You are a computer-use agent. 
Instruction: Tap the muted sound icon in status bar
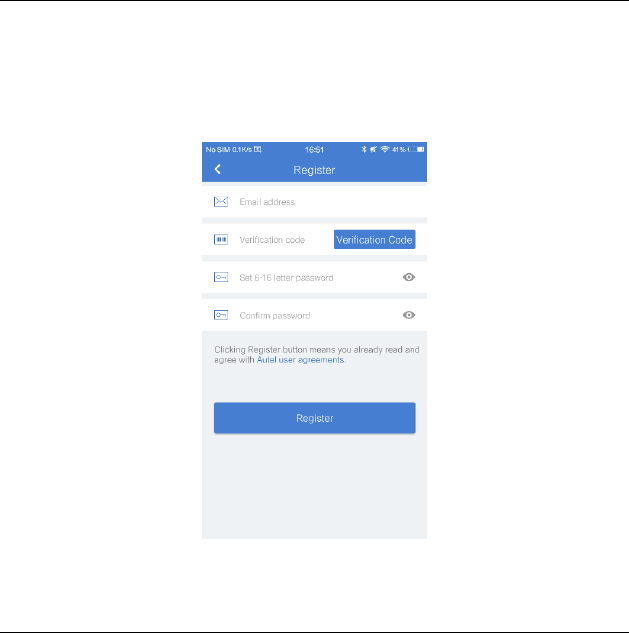pos(373,149)
